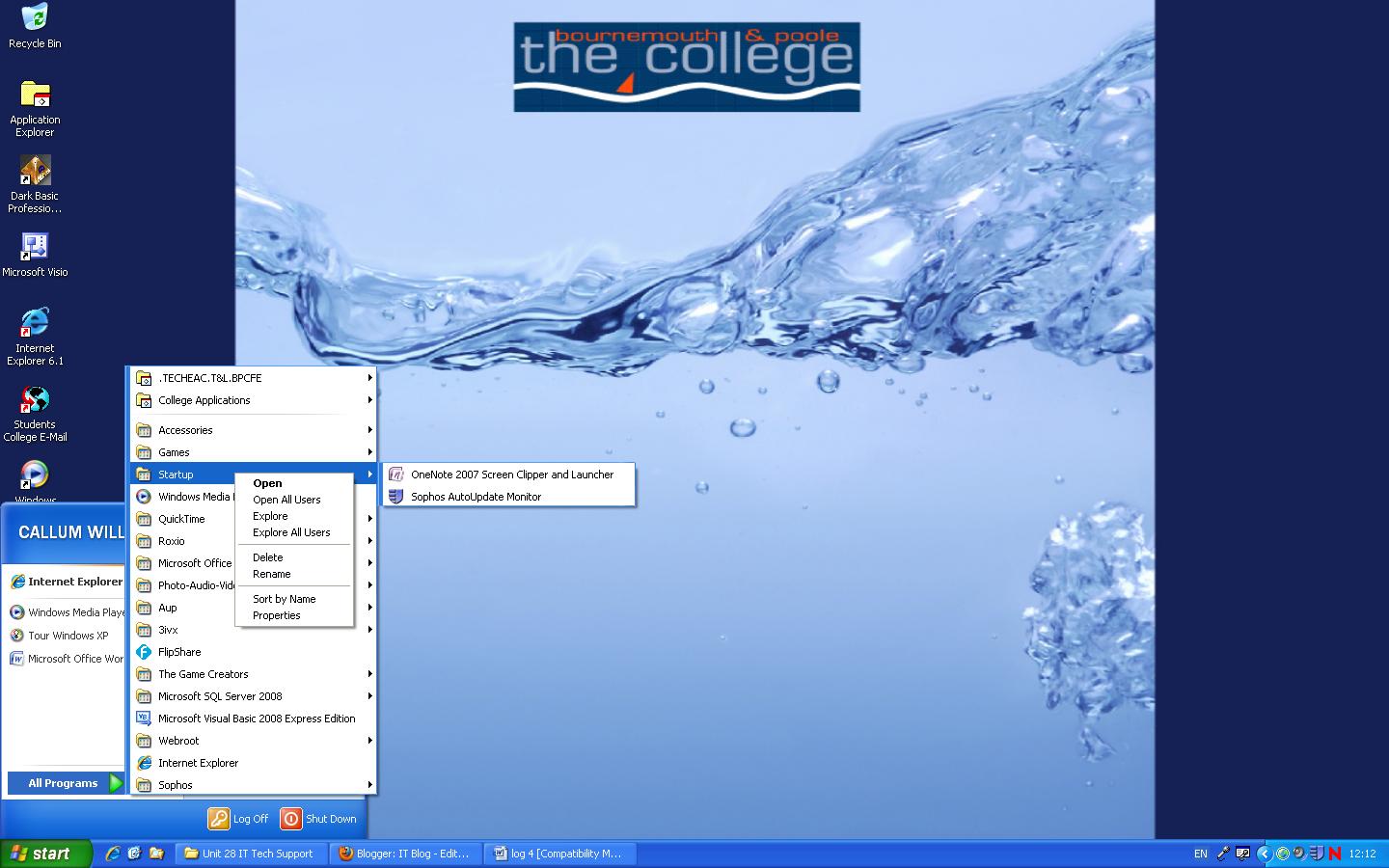Screen dimensions: 1389x868
Task: Click the green globe tray icon
Action: coord(1283,854)
